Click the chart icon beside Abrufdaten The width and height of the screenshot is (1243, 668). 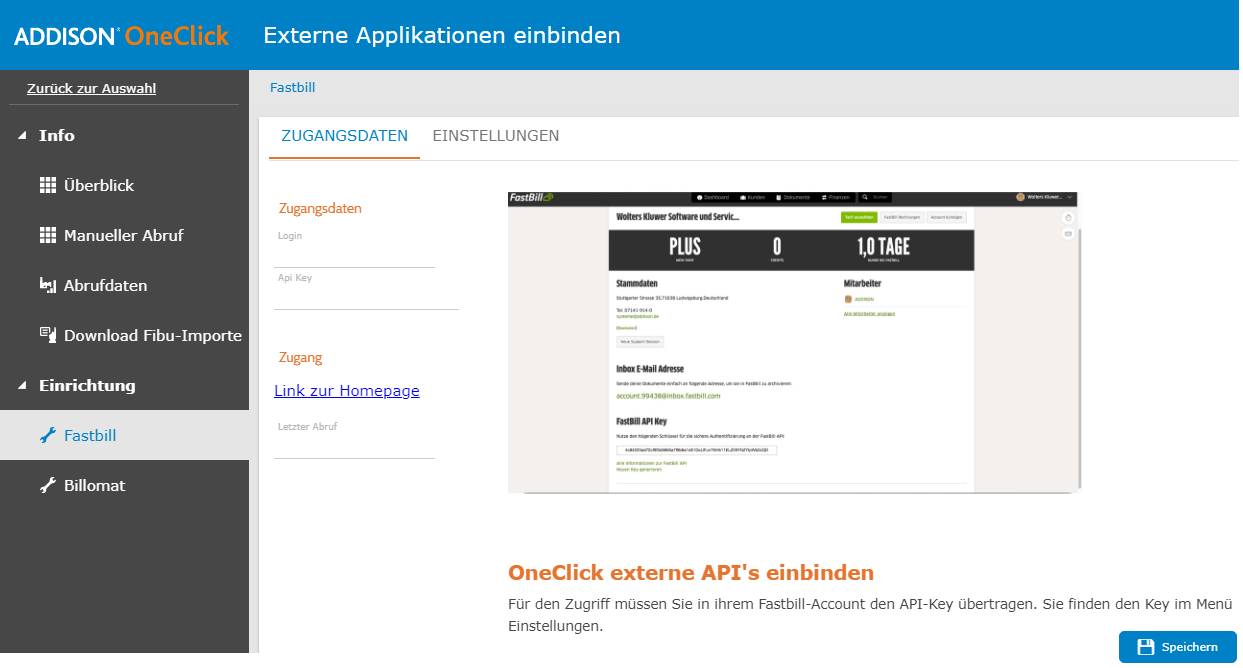pos(47,285)
